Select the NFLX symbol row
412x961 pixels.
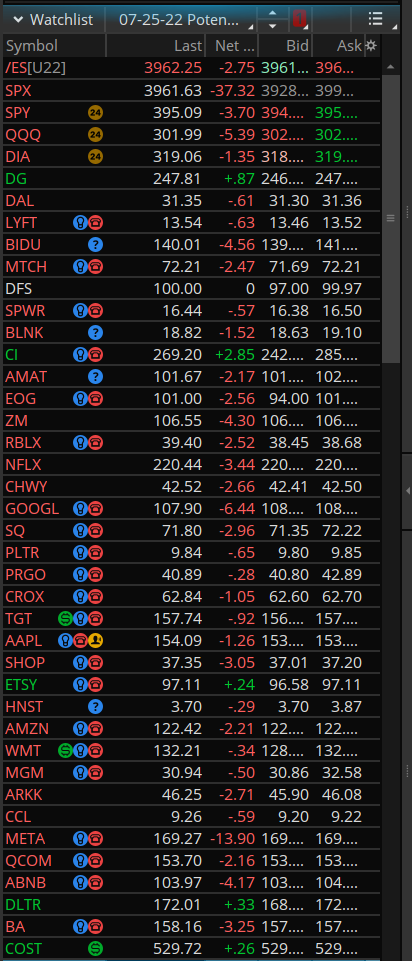pyautogui.click(x=190, y=465)
